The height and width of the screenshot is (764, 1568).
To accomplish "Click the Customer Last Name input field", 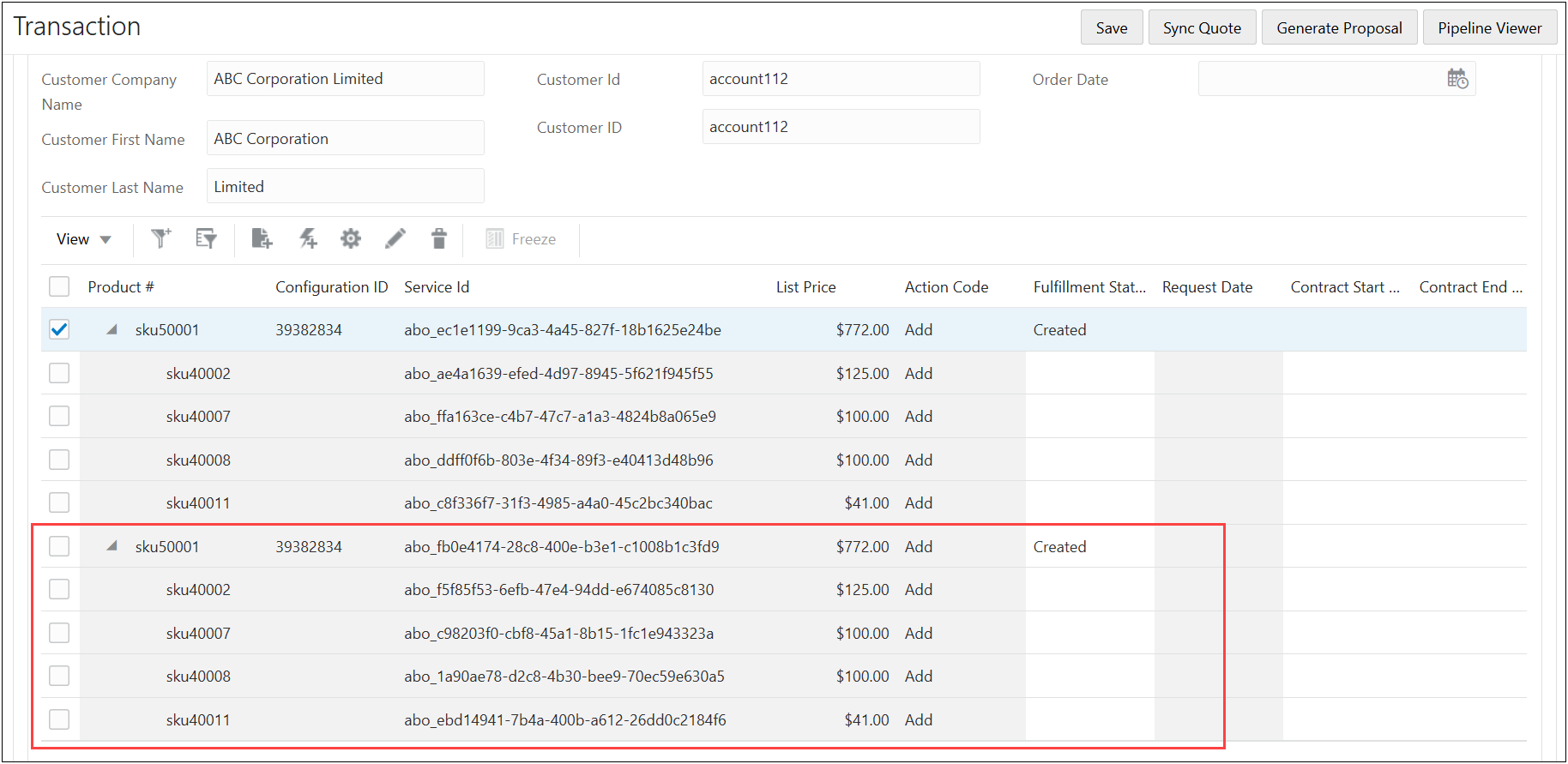I will coord(345,186).
